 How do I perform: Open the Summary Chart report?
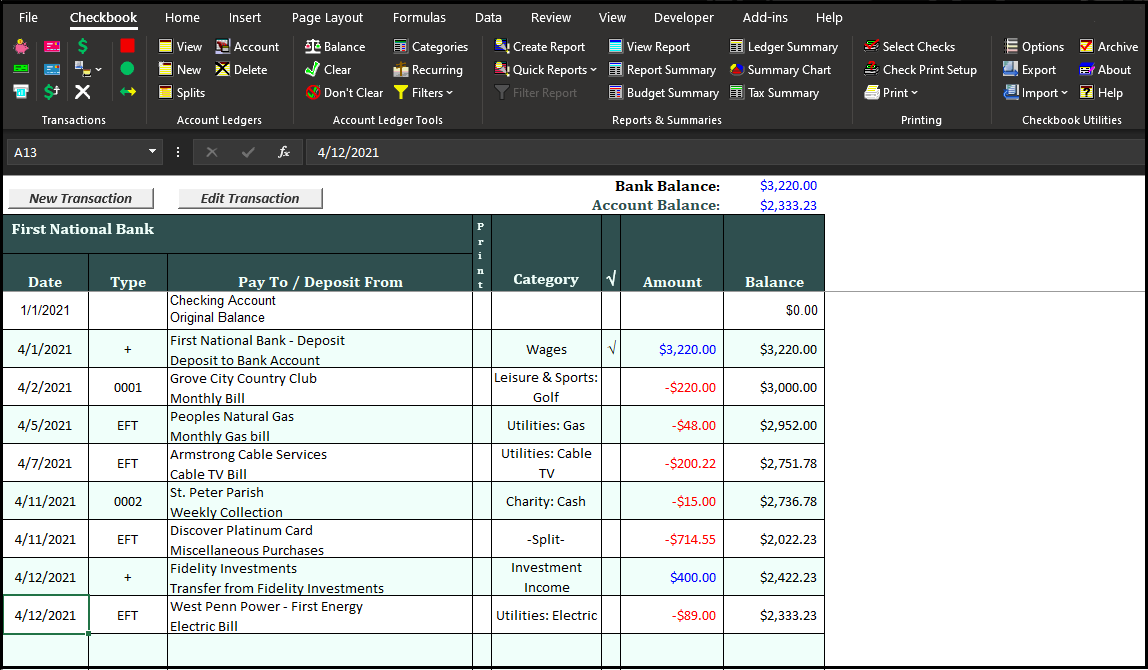point(780,69)
